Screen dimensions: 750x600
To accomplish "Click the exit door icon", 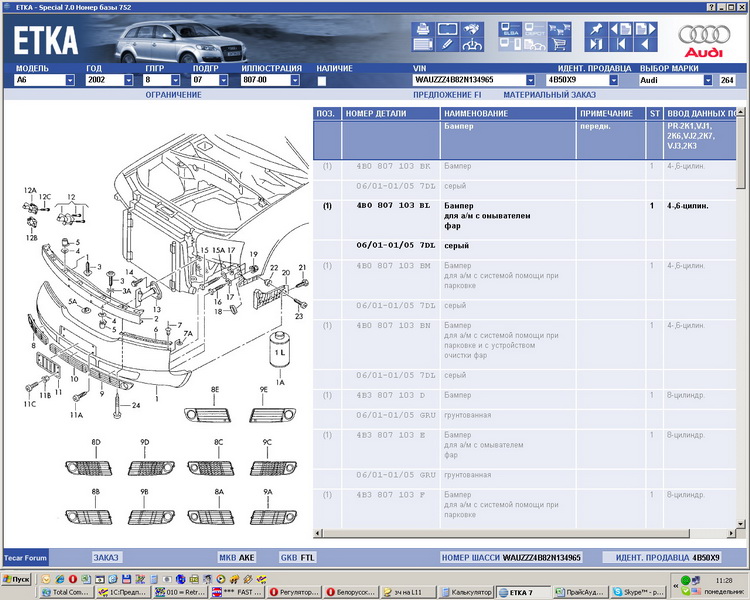I will tap(596, 44).
